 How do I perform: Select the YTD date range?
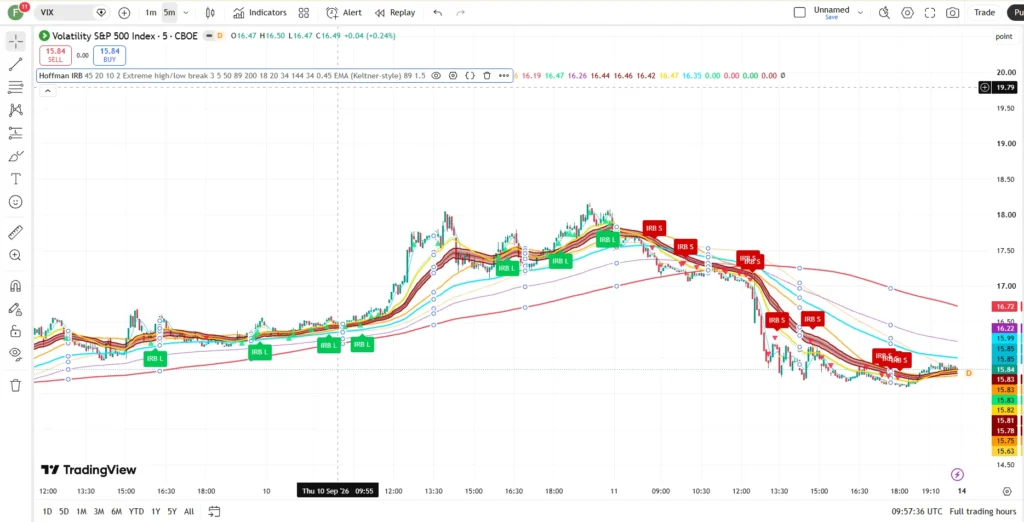(136, 512)
